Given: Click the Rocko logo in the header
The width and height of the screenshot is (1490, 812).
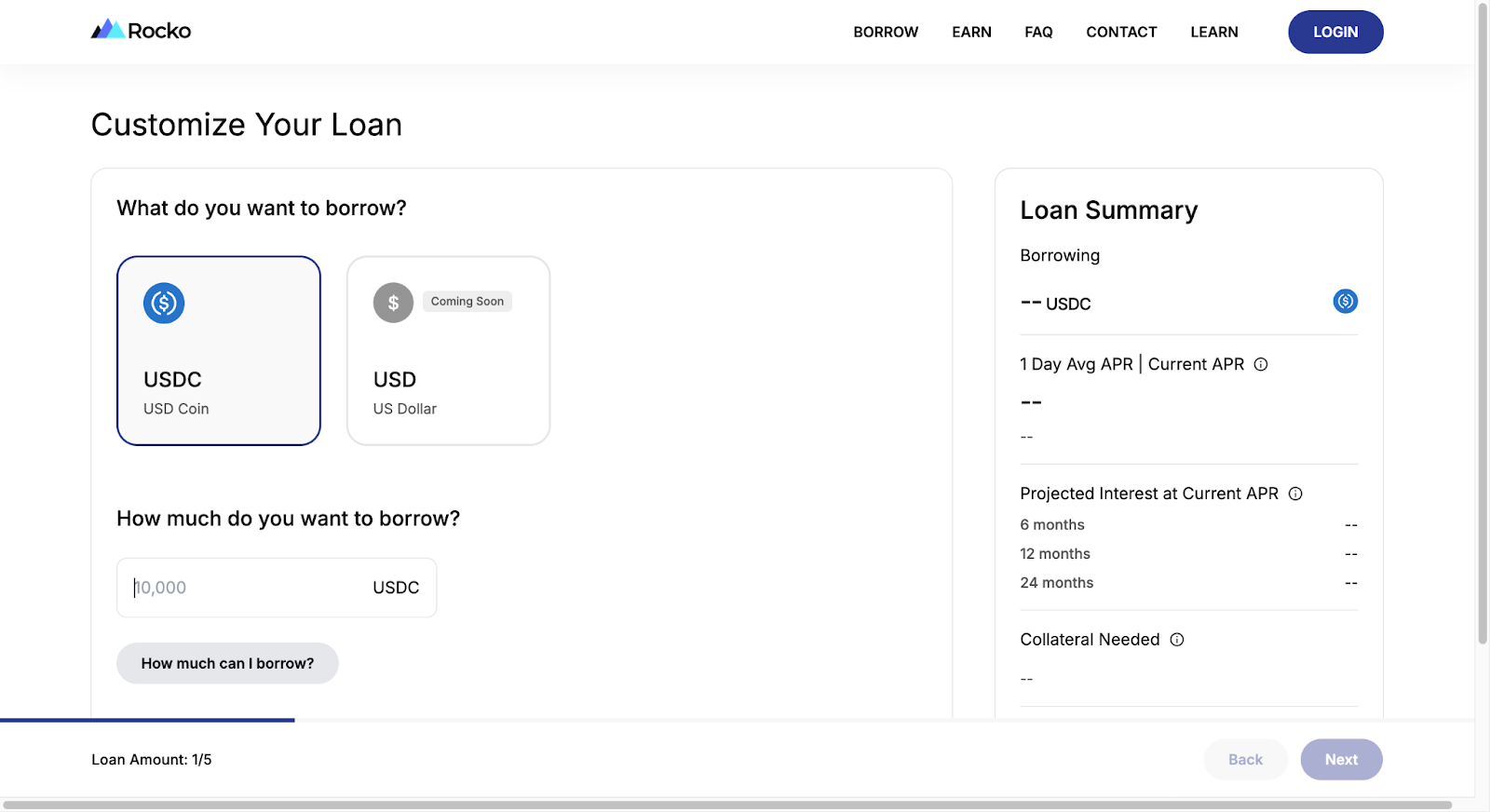Looking at the screenshot, I should point(141,31).
